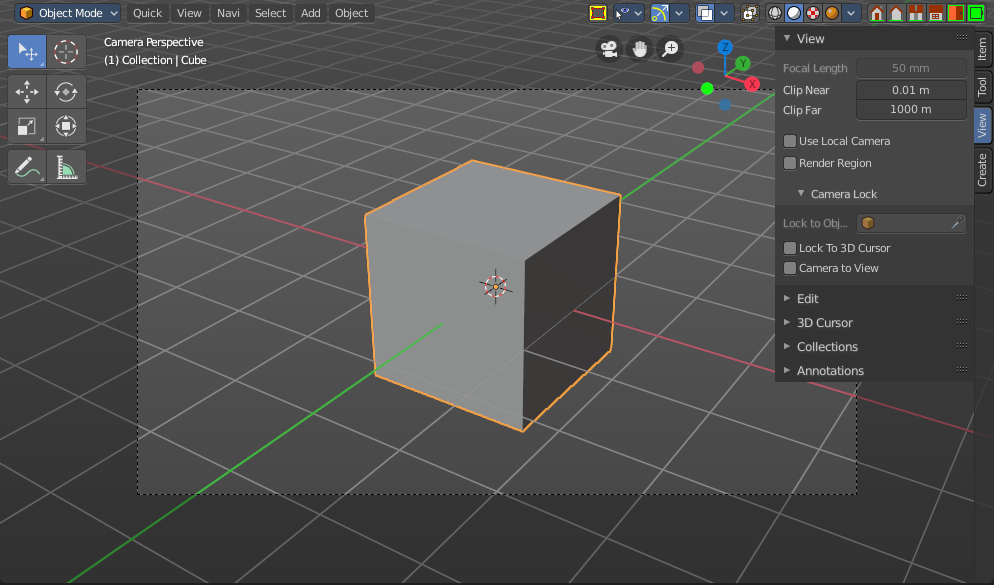Enable Use Local Camera checkbox
The image size is (994, 585).
pos(790,141)
